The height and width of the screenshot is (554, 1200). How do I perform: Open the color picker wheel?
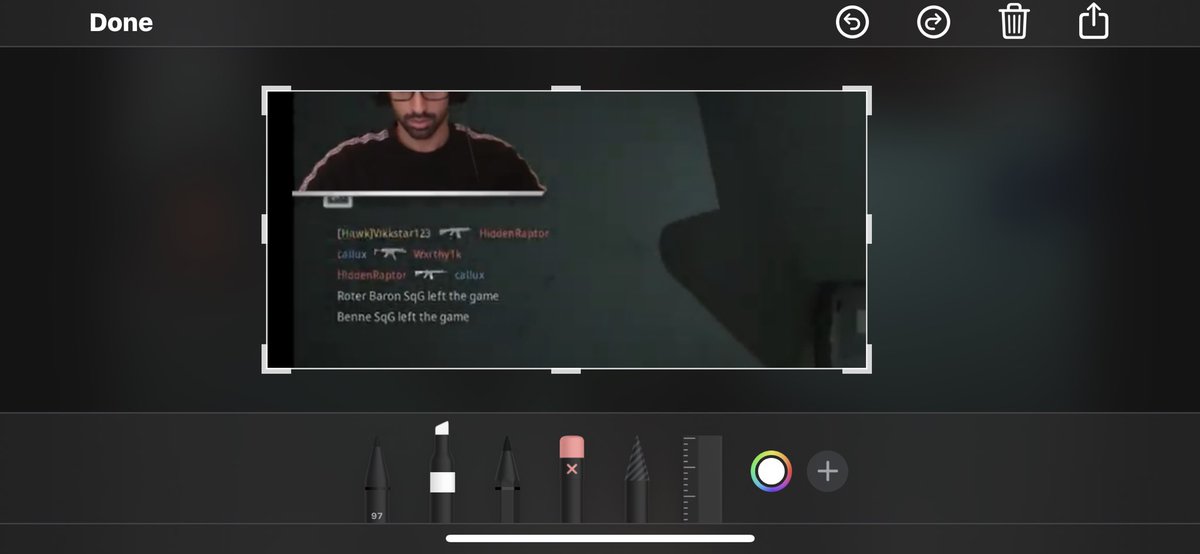[771, 471]
